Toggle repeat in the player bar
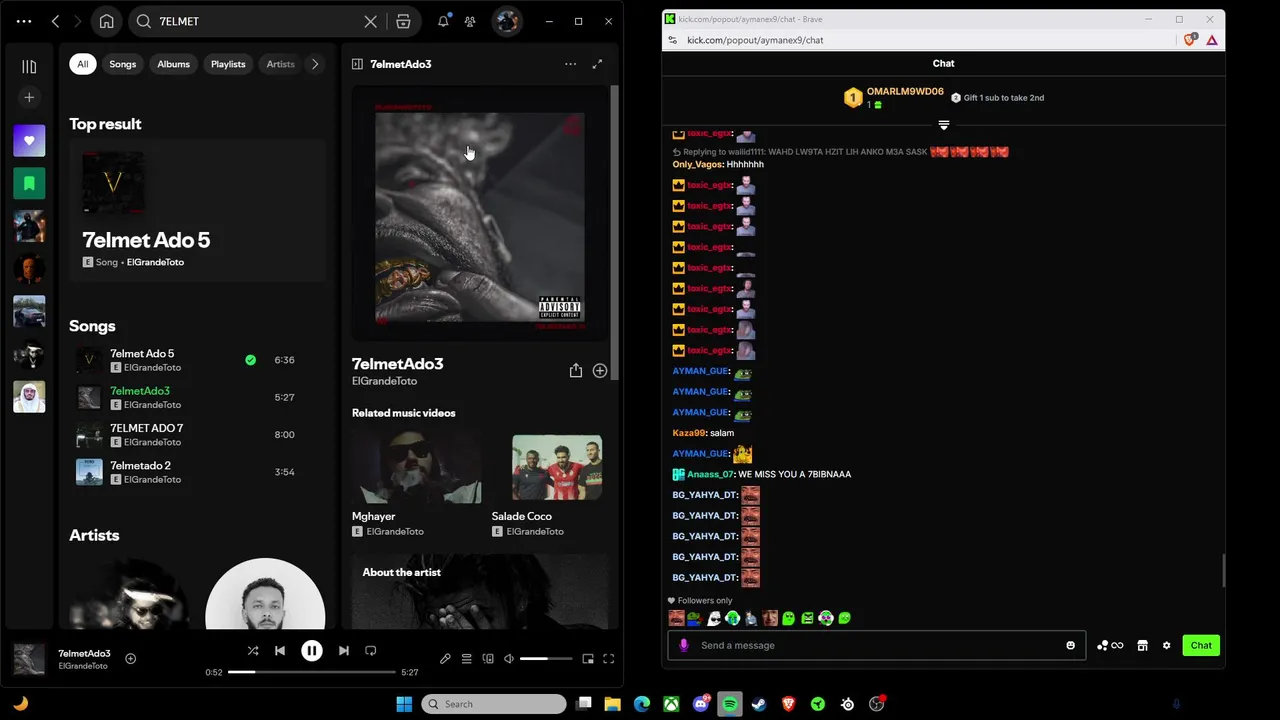 click(371, 651)
